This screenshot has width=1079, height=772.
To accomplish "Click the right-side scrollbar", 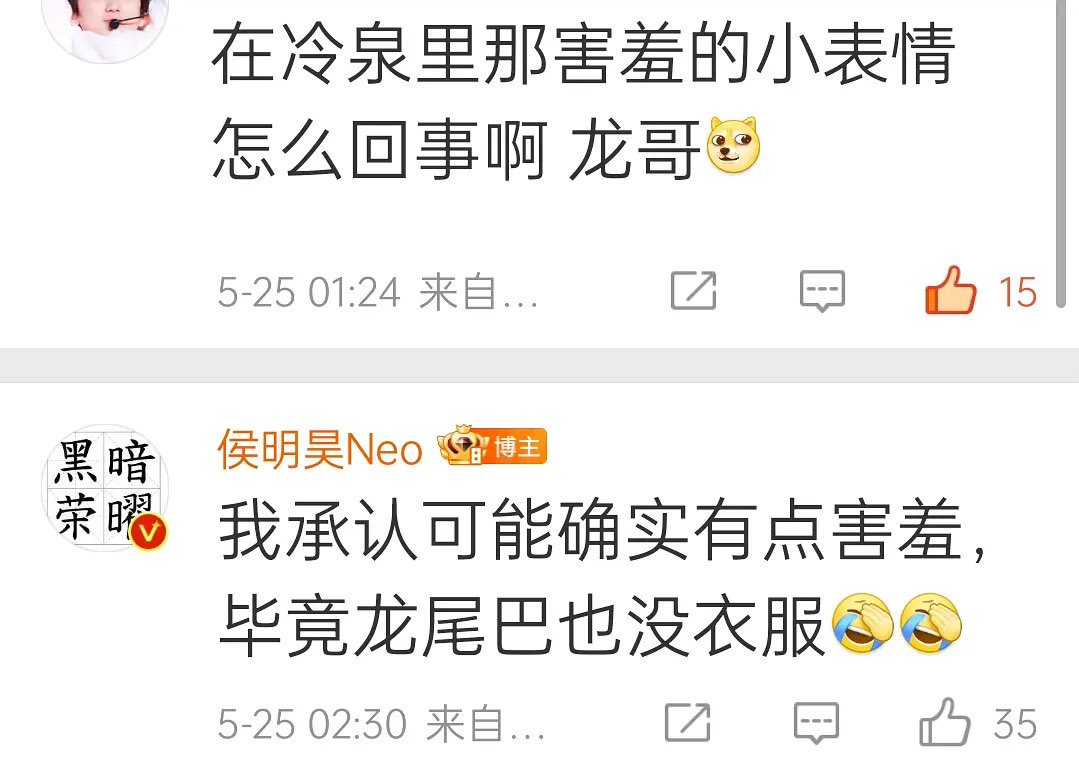I will tap(1060, 153).
